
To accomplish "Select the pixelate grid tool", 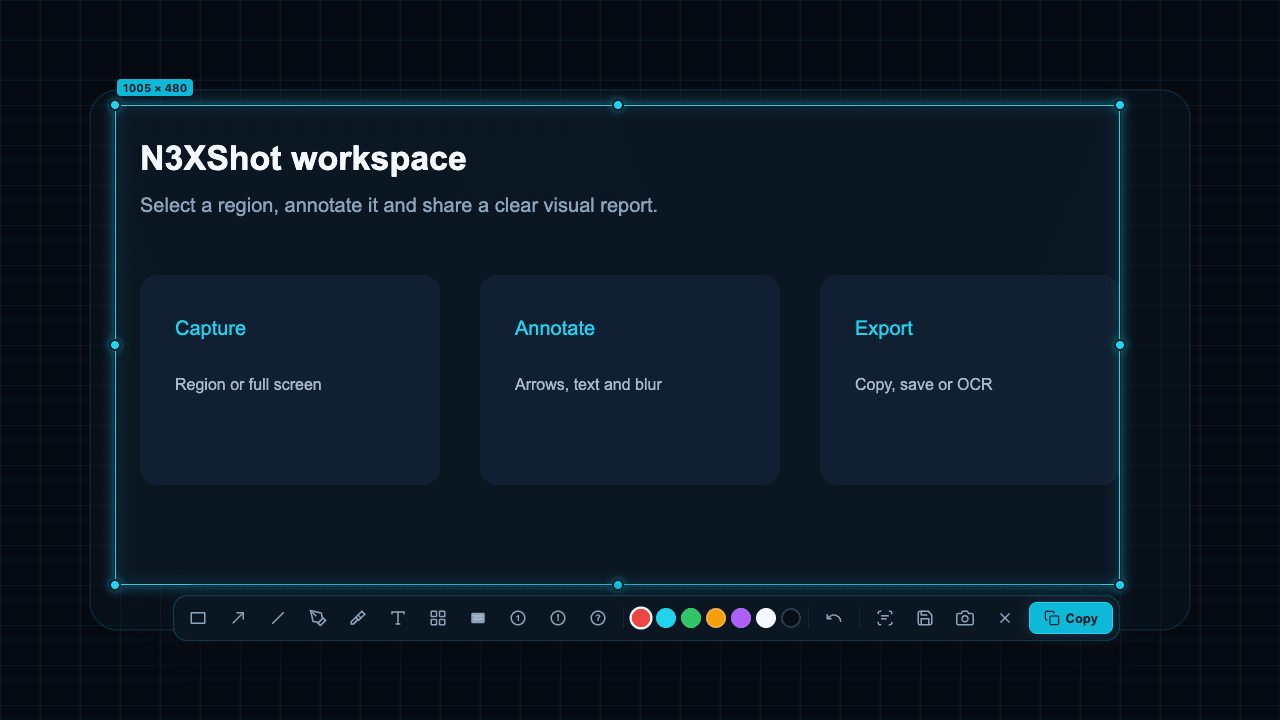I will (x=438, y=618).
